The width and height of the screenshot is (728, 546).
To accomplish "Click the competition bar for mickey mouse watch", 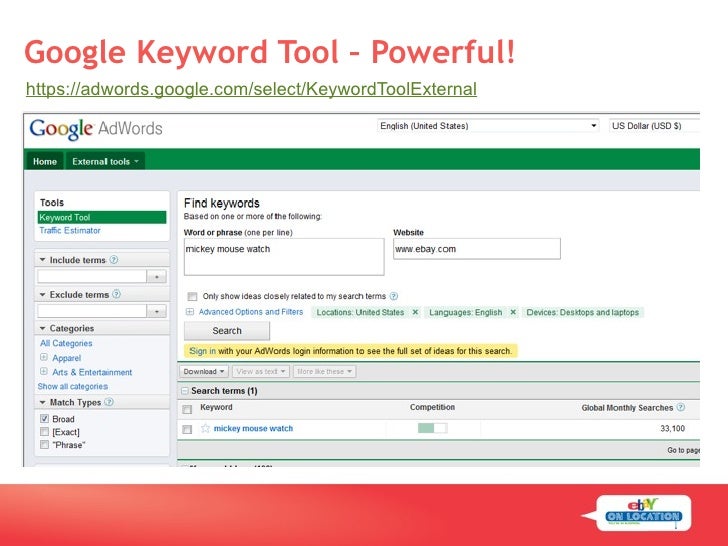I will 432,428.
